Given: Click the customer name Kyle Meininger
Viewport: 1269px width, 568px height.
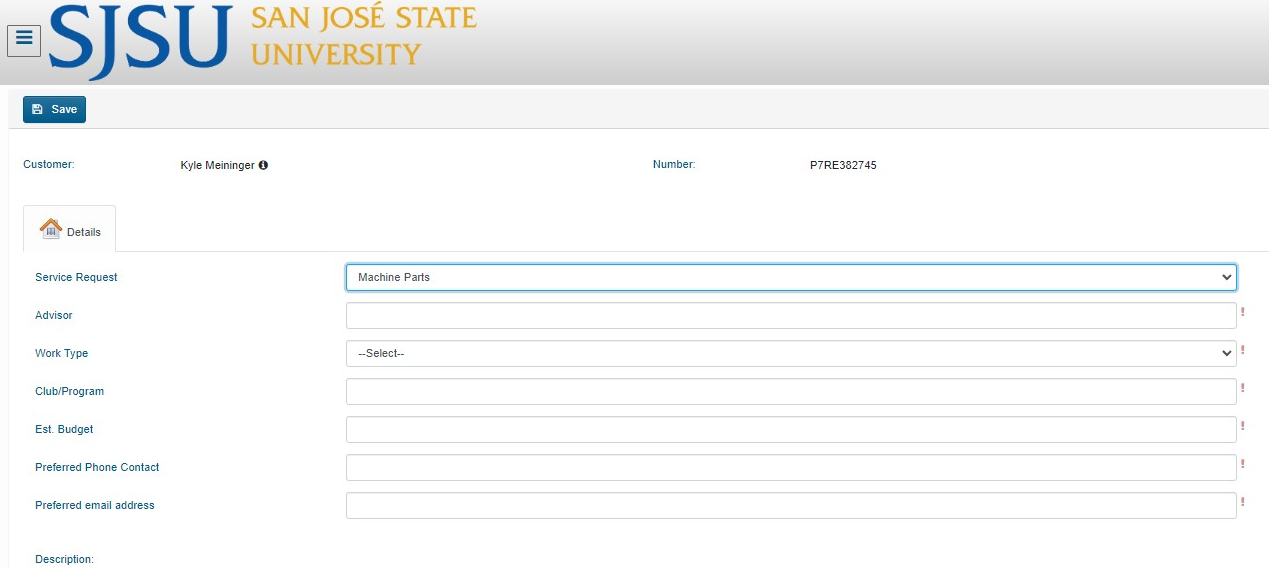Looking at the screenshot, I should point(217,165).
